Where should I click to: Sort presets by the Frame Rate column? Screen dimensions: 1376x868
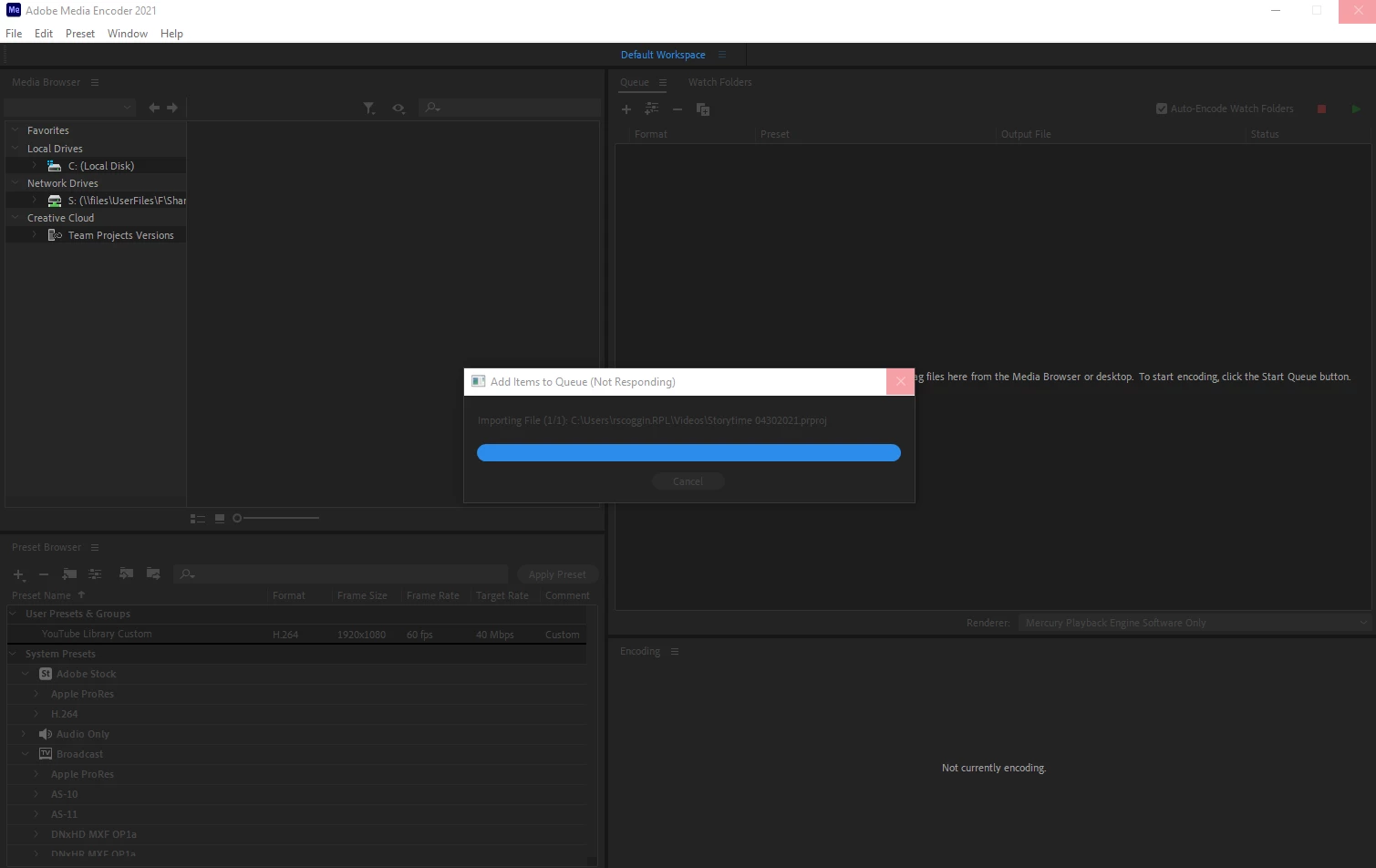(x=433, y=595)
